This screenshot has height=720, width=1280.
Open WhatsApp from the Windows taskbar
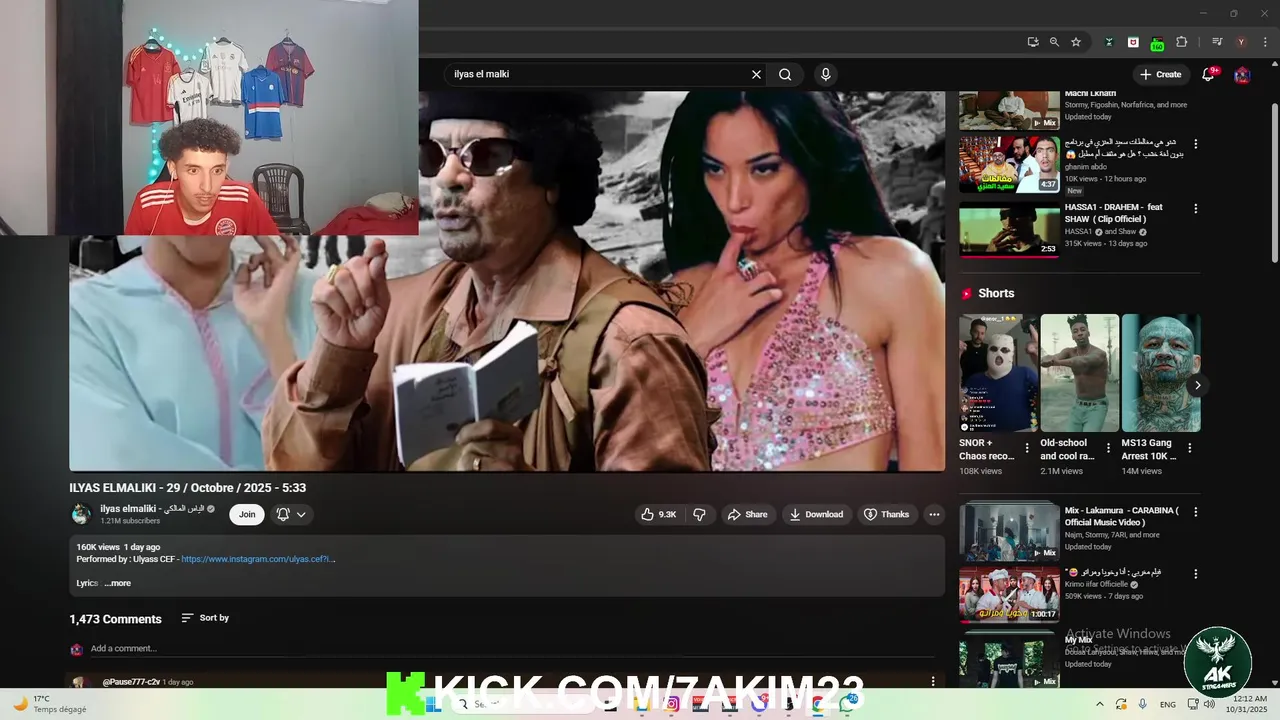[846, 704]
